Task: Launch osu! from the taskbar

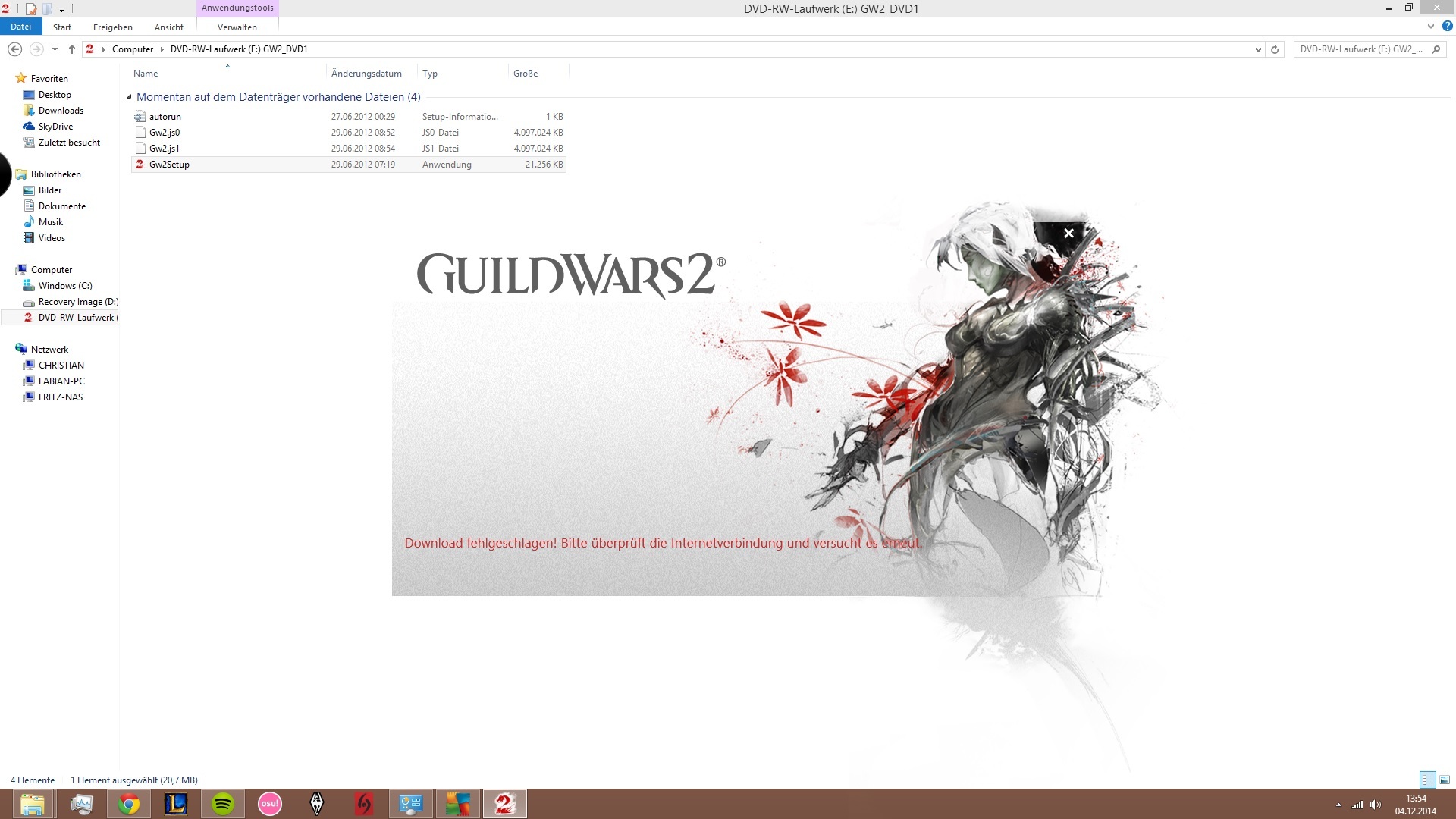Action: [x=270, y=804]
